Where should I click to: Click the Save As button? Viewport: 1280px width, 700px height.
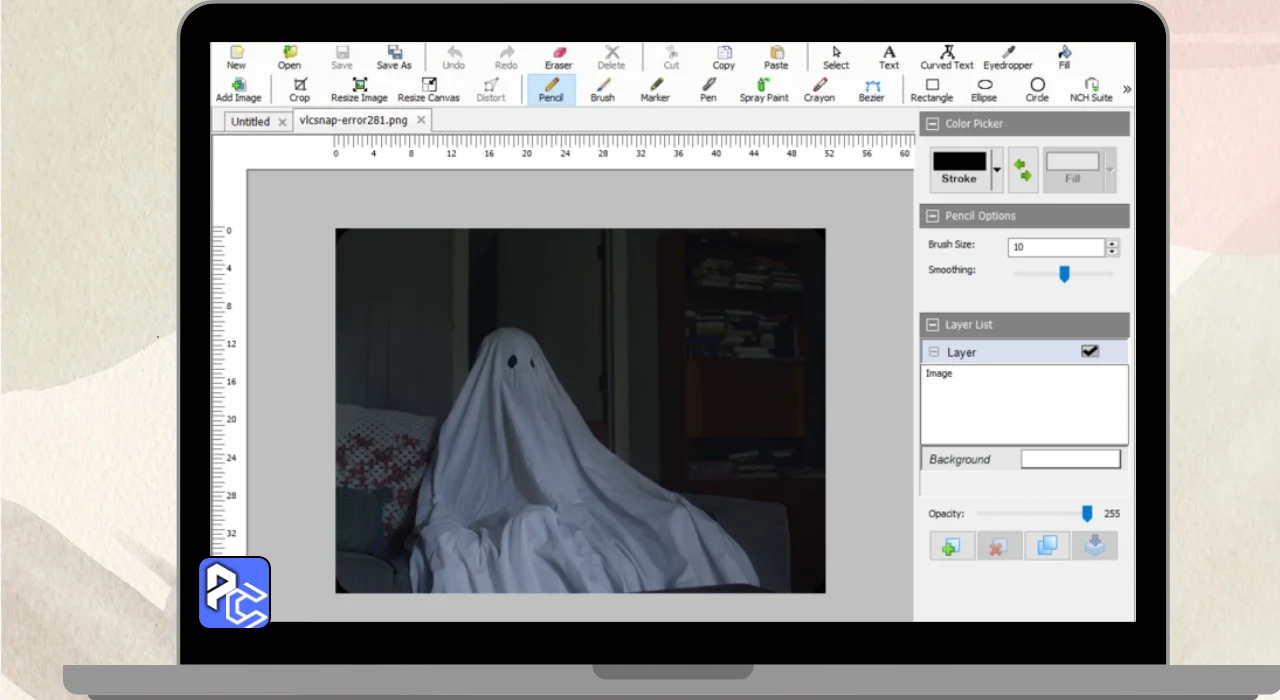click(394, 57)
